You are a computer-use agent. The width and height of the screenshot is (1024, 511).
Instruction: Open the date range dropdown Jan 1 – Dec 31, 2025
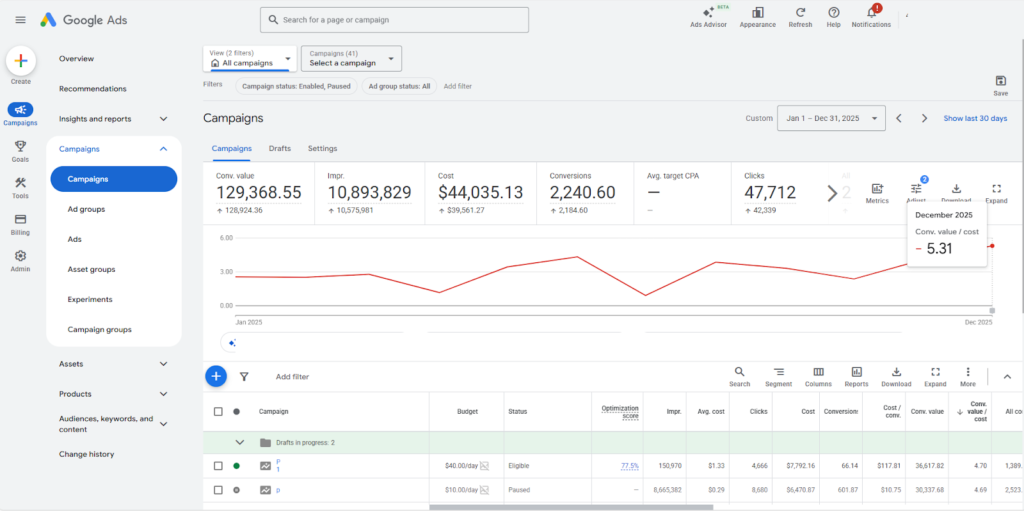831,118
